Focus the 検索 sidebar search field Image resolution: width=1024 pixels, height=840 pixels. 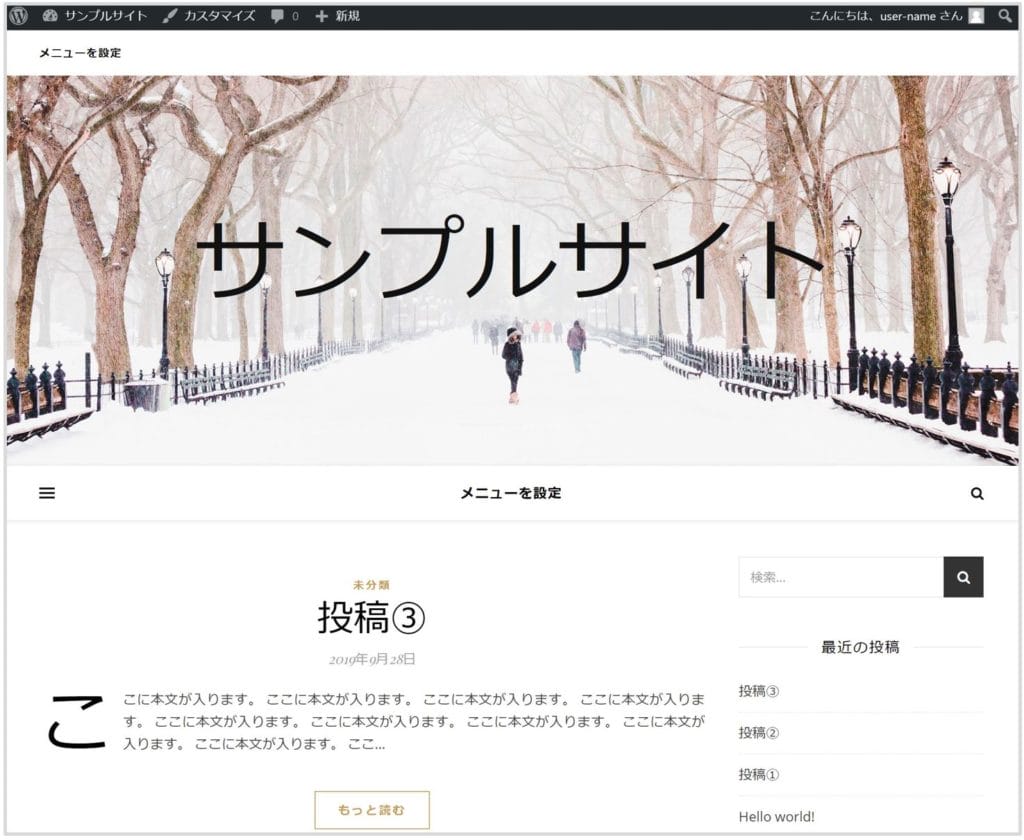tap(840, 577)
